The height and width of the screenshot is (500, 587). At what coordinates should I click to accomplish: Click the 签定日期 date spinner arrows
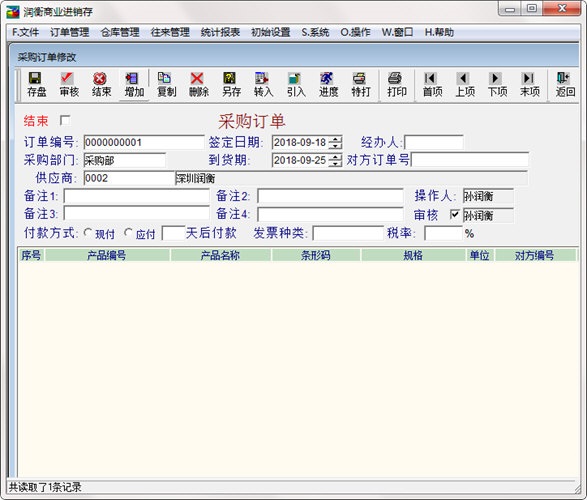click(x=335, y=143)
